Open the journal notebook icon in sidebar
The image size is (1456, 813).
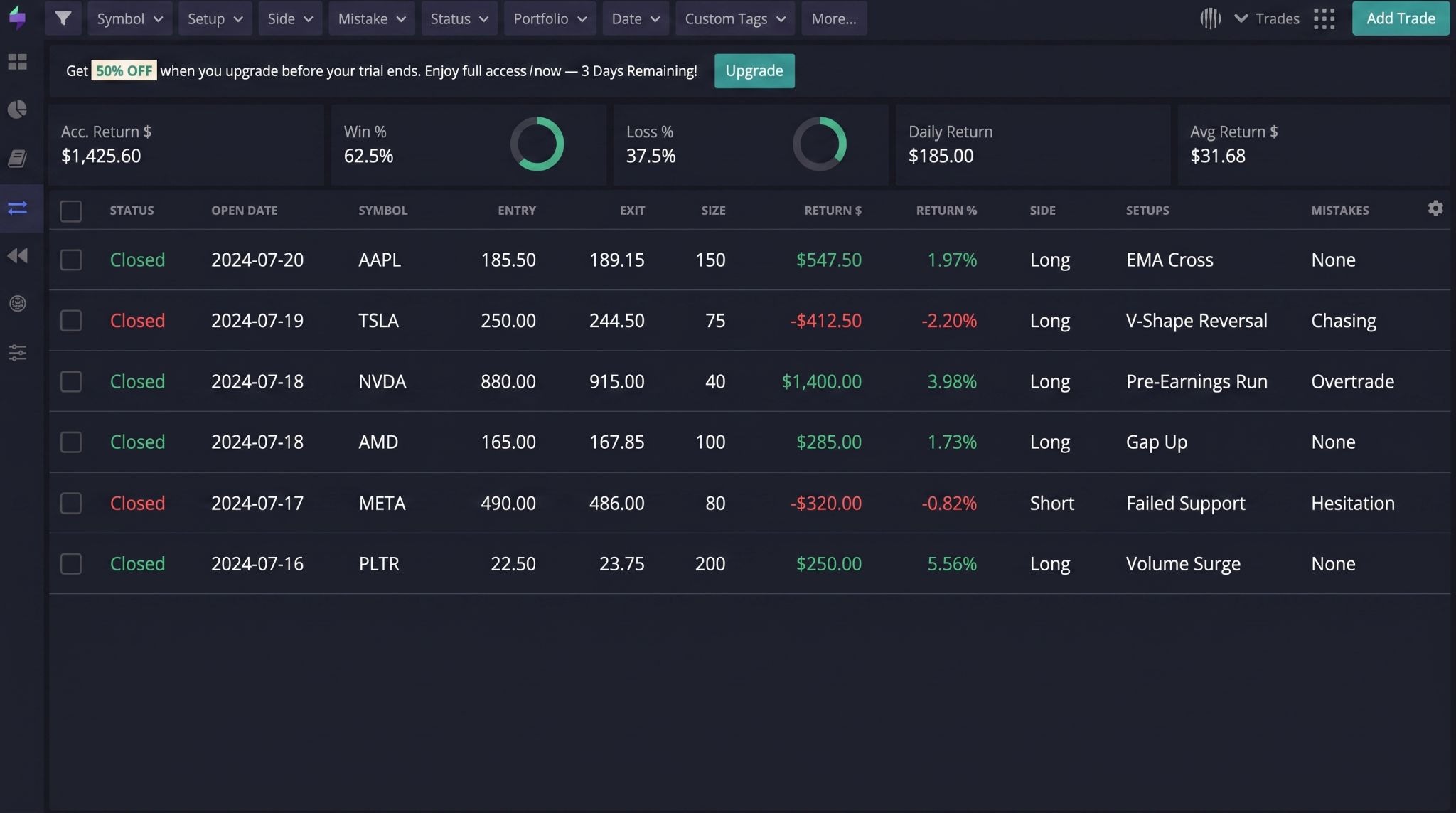pyautogui.click(x=18, y=158)
